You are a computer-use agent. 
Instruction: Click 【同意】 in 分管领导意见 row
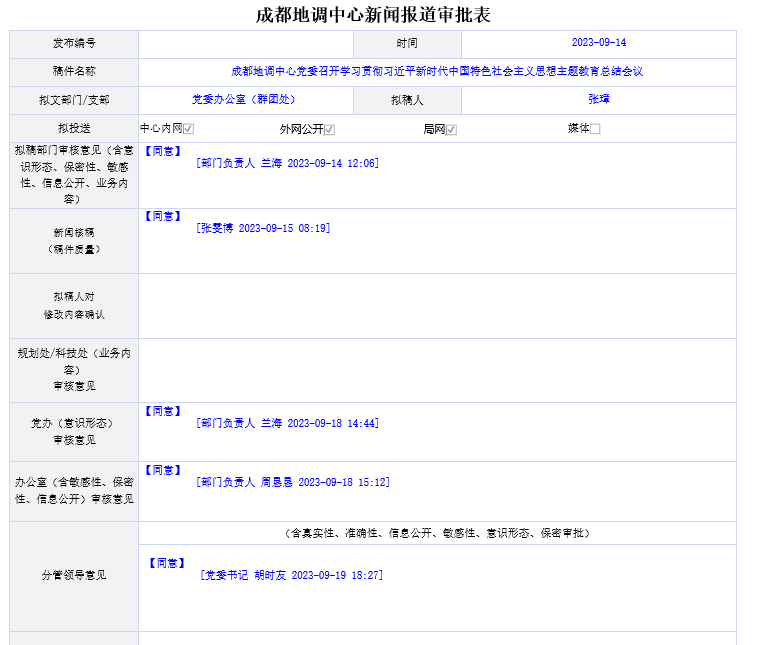click(167, 563)
